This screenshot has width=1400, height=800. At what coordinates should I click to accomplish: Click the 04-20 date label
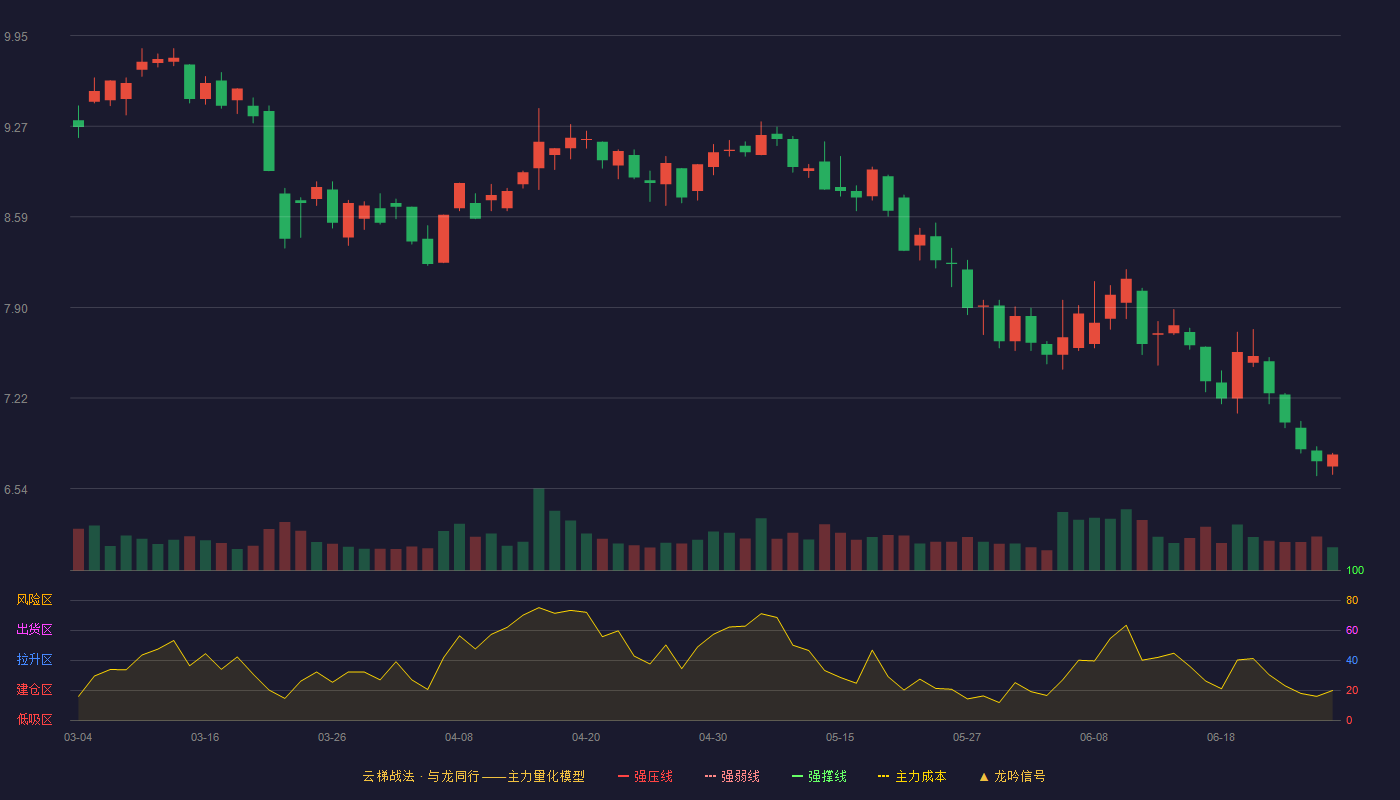[586, 737]
